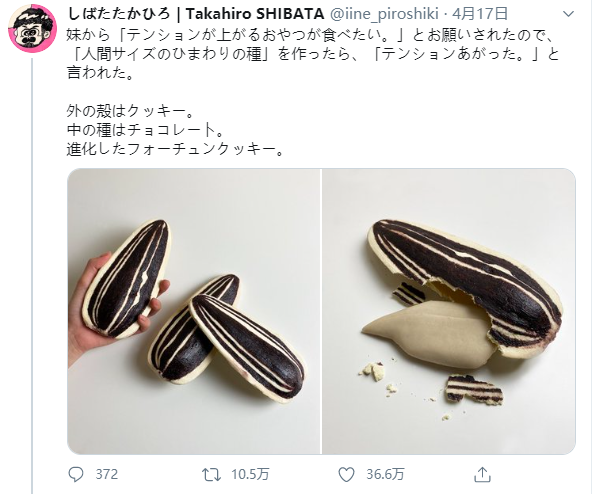Click the line 中の種はチョコレート
592x494 pixels.
point(146,130)
